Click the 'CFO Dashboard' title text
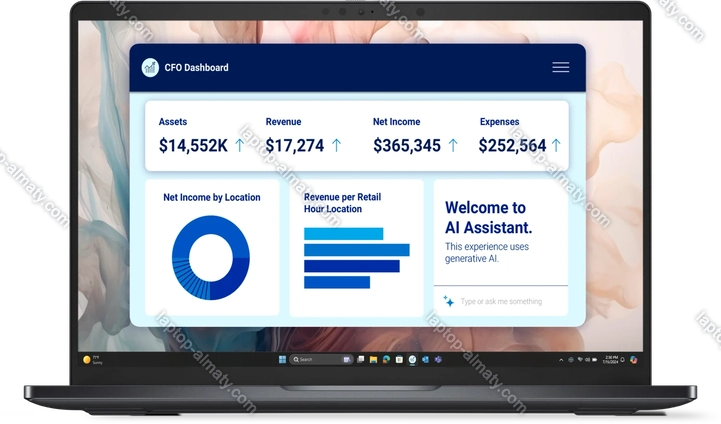 197,68
